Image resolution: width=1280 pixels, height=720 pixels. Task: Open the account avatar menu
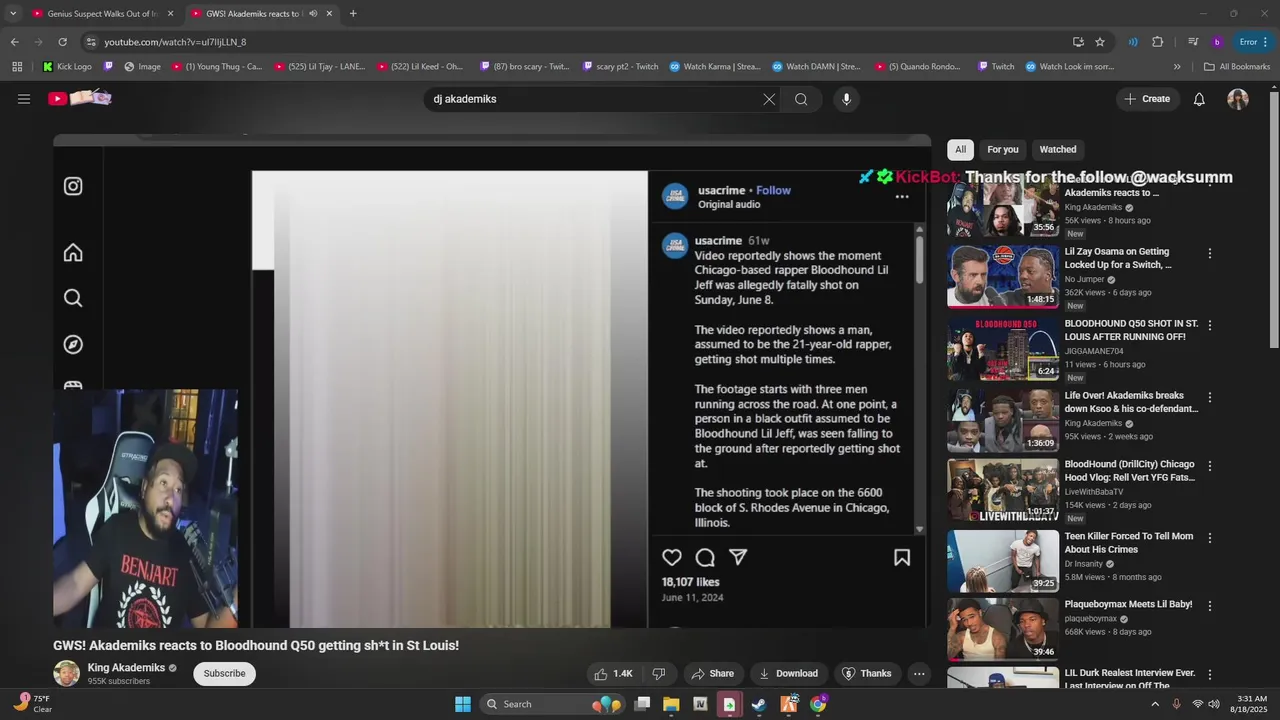click(x=1238, y=99)
